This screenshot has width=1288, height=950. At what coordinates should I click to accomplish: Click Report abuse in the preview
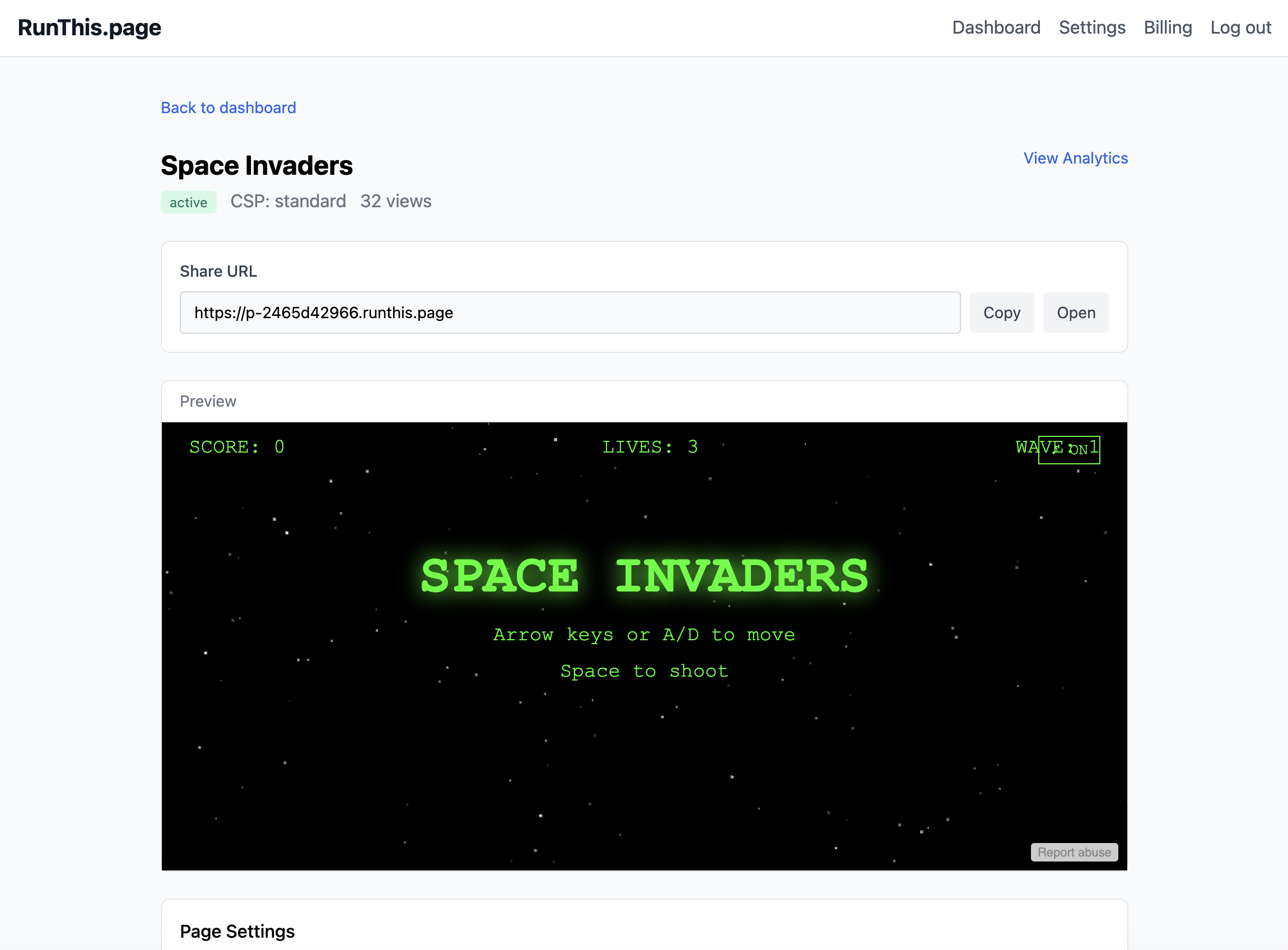(x=1074, y=852)
